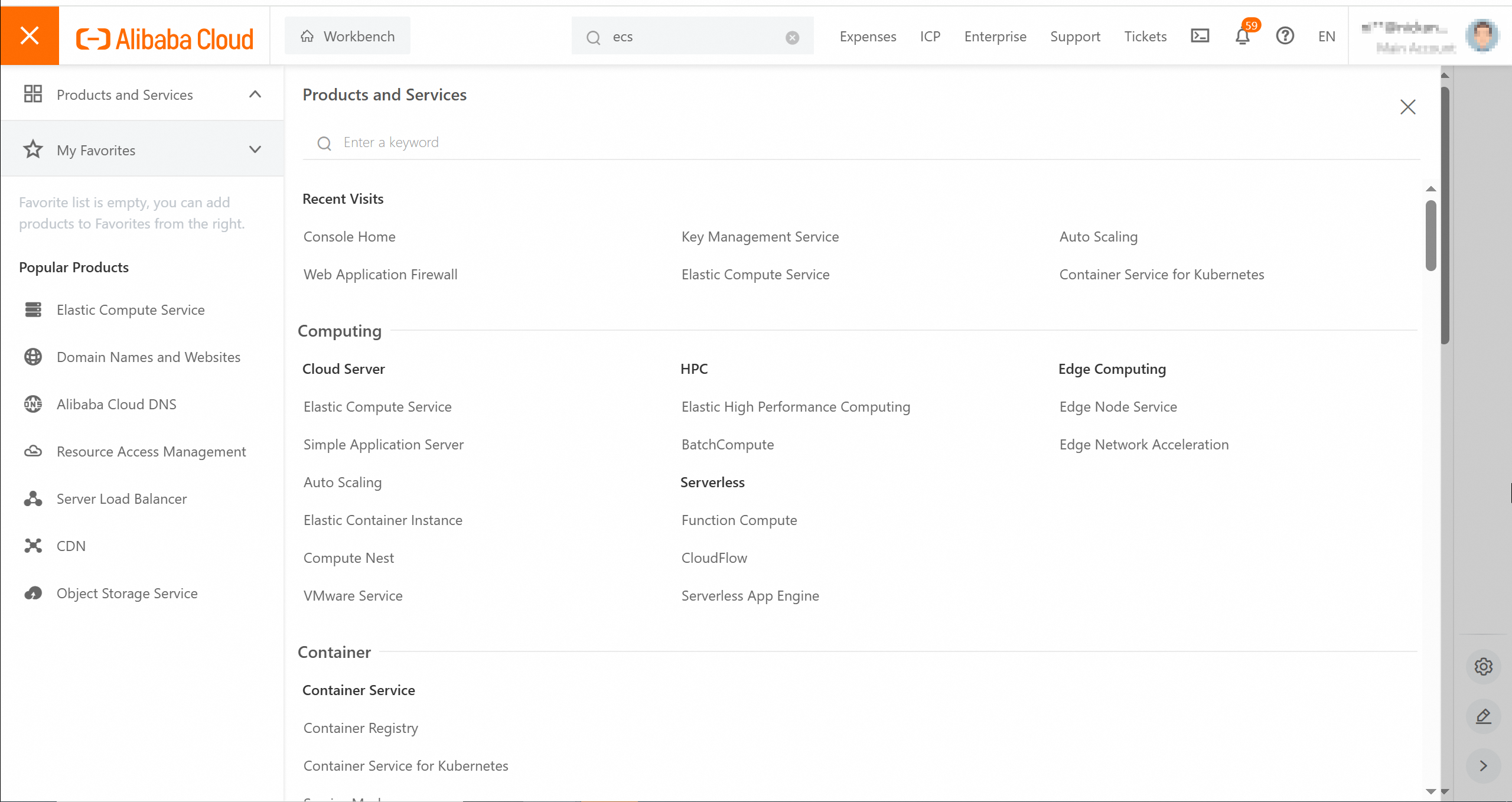Expand the right side arrow button
Image resolution: width=1512 pixels, height=802 pixels.
click(1484, 766)
